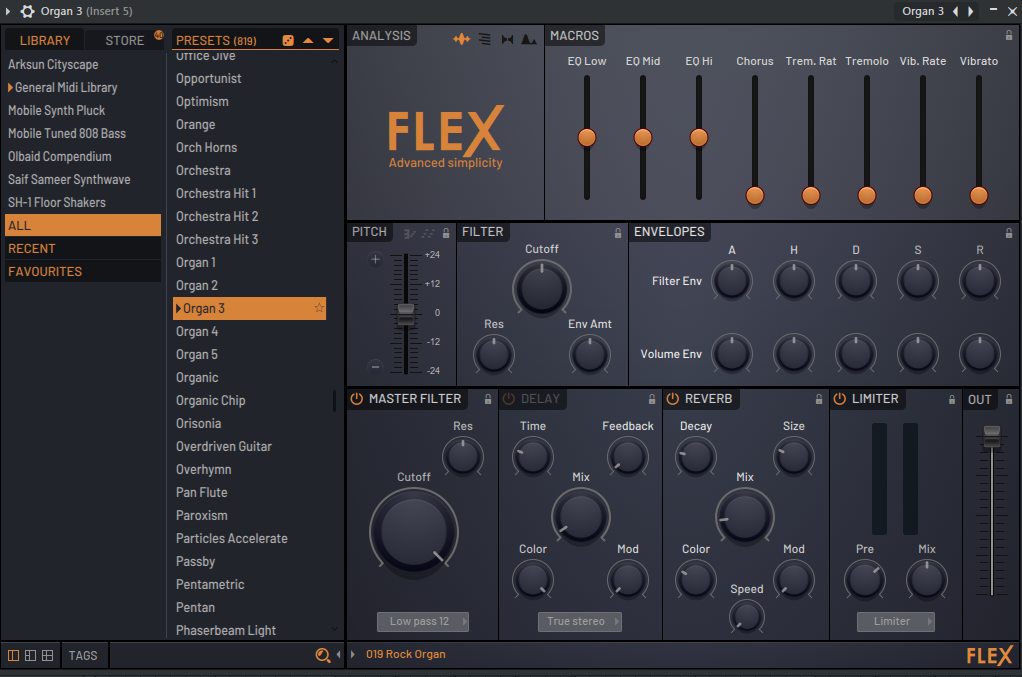
Task: Select the Pan Flute preset
Action: pos(201,493)
